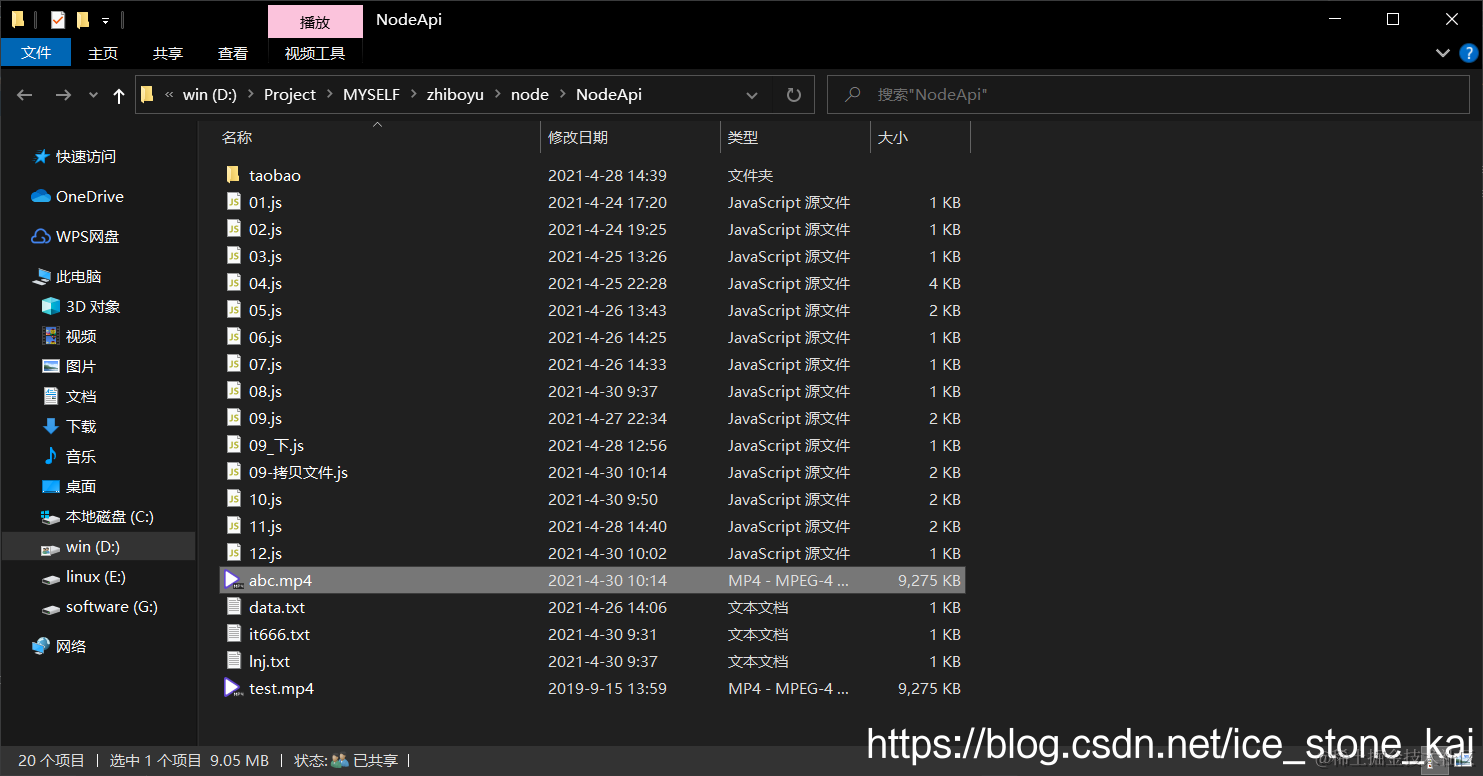
Task: Open software (G:) drive
Action: click(99, 606)
